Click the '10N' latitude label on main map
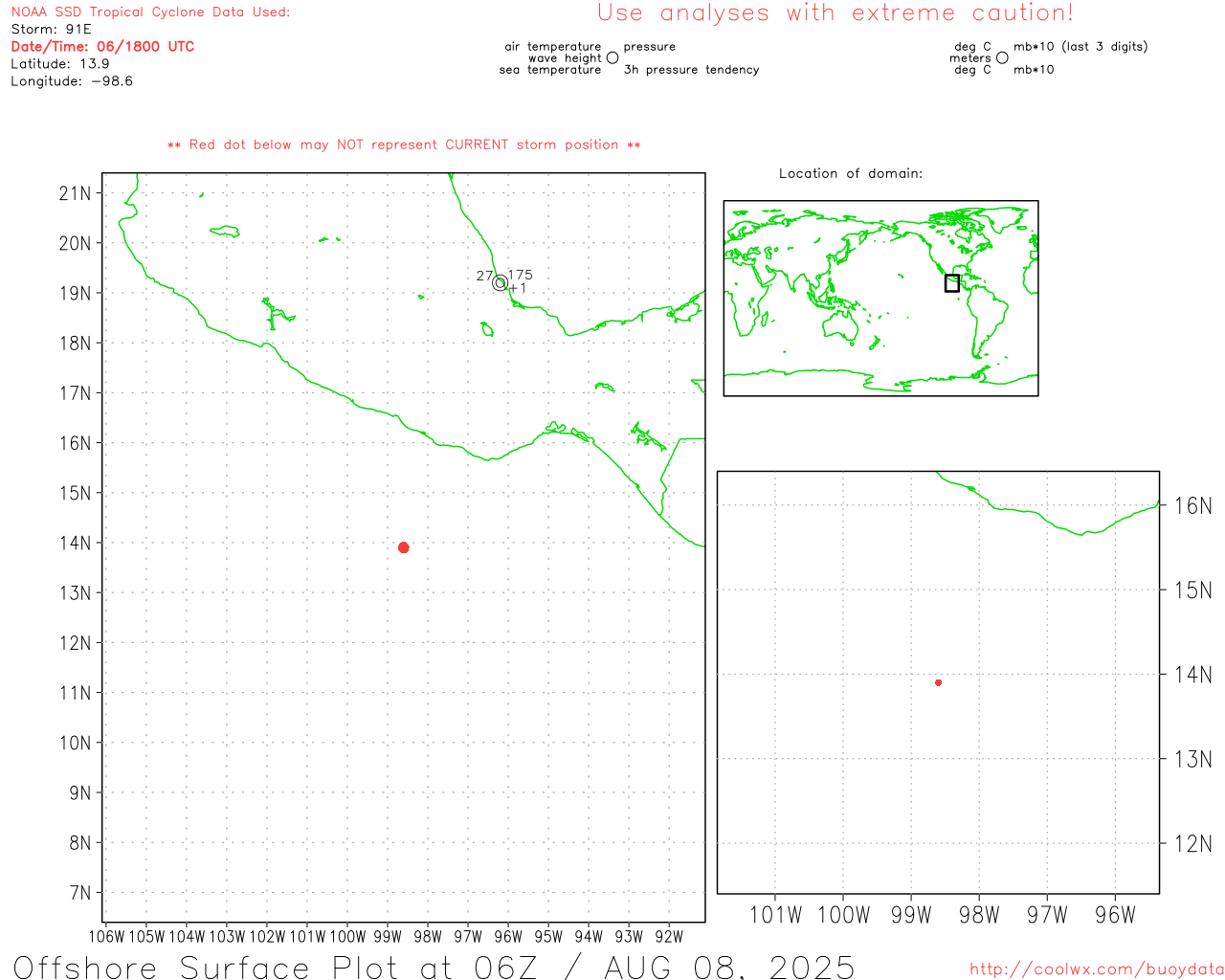 click(x=76, y=743)
